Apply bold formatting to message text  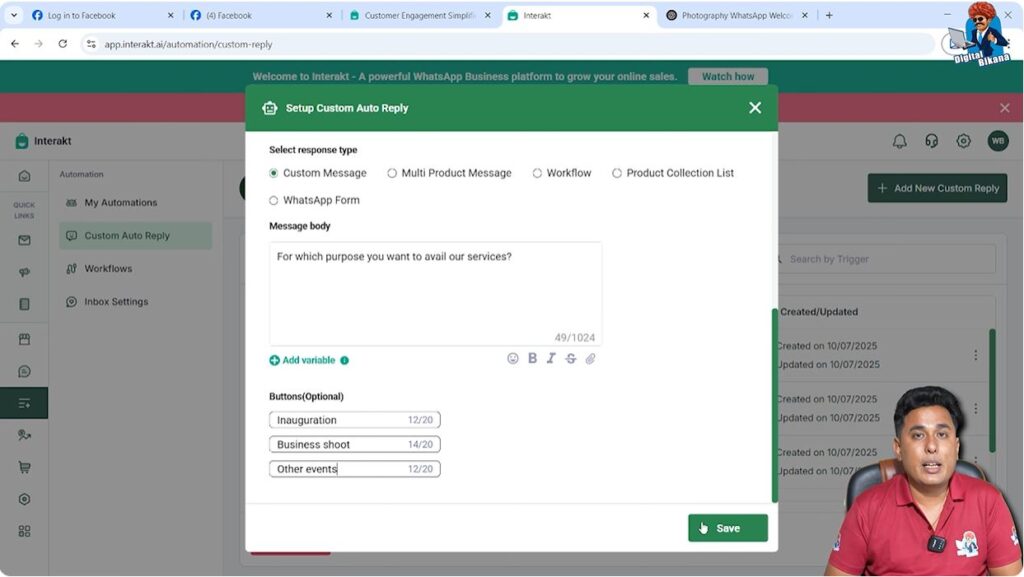(532, 358)
